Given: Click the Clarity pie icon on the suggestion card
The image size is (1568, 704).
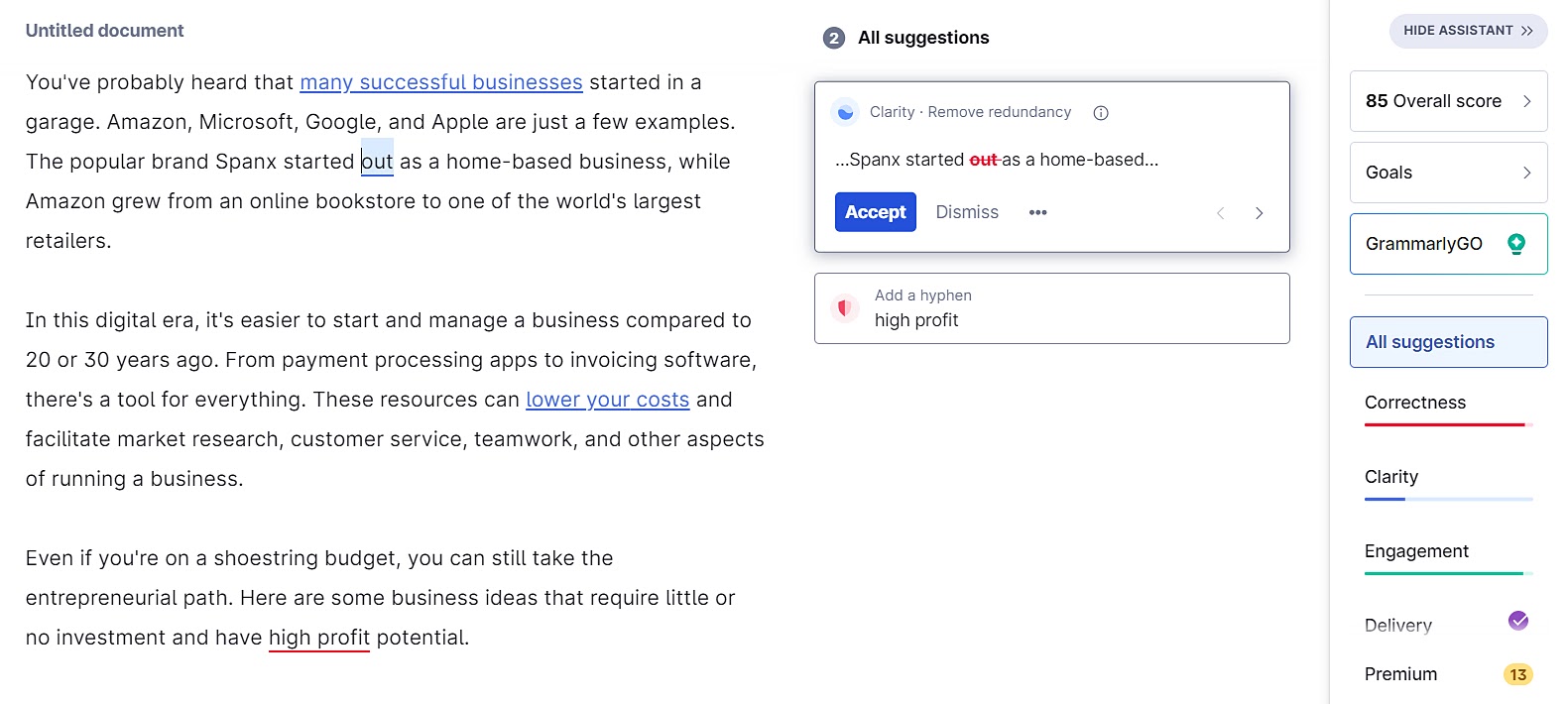Looking at the screenshot, I should click(844, 112).
